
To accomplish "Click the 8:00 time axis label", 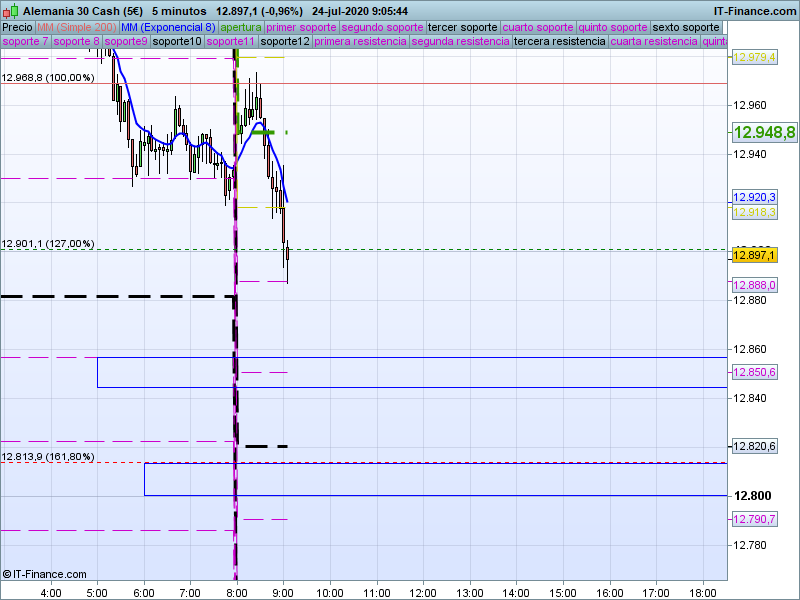I will pyautogui.click(x=237, y=593).
